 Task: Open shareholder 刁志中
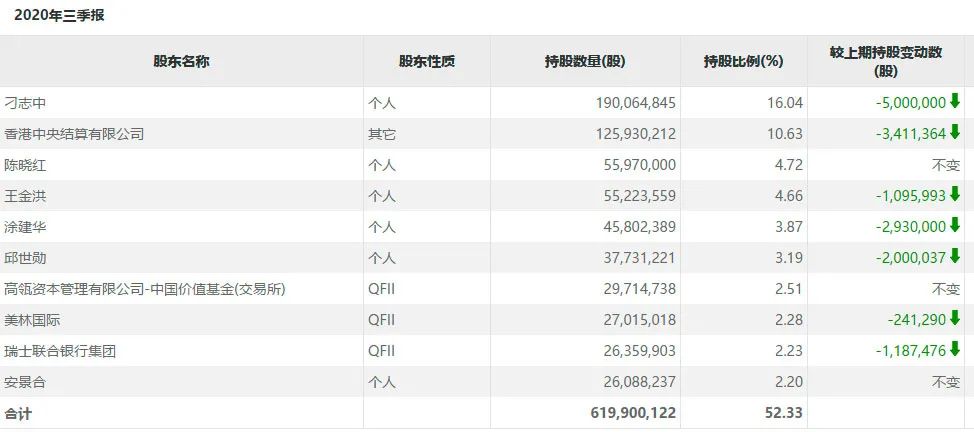tap(26, 102)
